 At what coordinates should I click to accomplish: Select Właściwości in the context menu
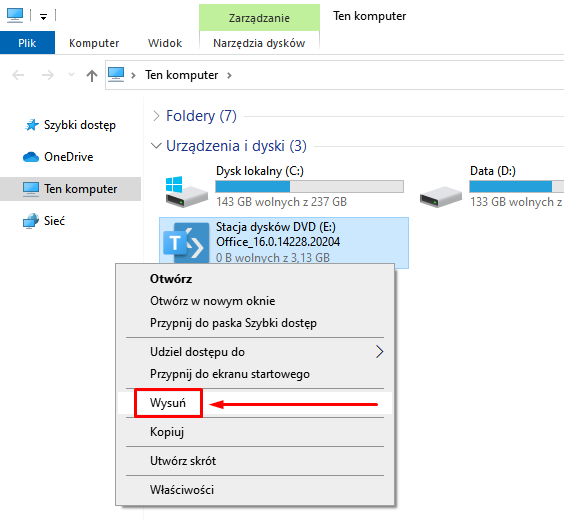pyautogui.click(x=182, y=490)
